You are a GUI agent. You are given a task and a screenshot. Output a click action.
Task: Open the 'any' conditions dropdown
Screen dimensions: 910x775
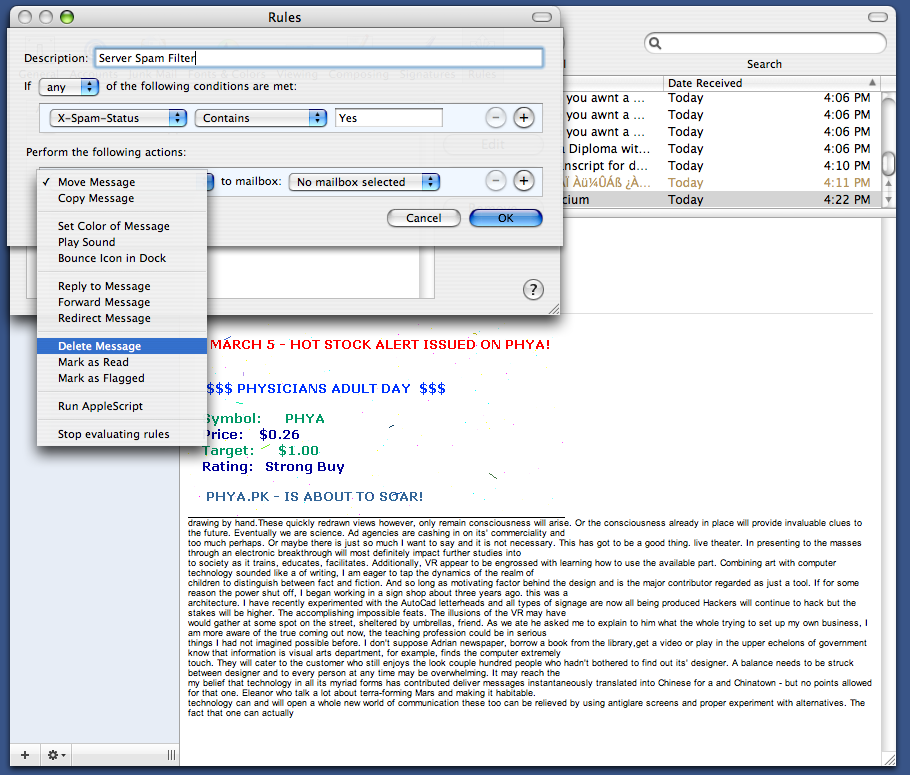(x=68, y=87)
